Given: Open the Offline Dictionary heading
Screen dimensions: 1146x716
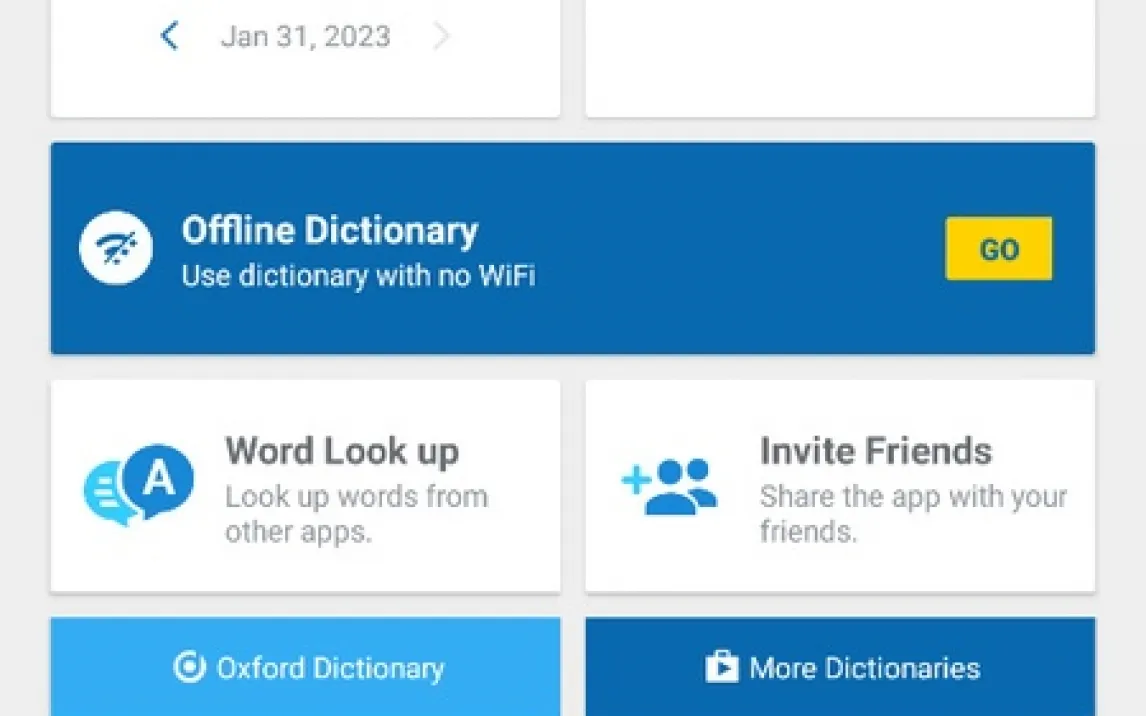Looking at the screenshot, I should coord(329,231).
